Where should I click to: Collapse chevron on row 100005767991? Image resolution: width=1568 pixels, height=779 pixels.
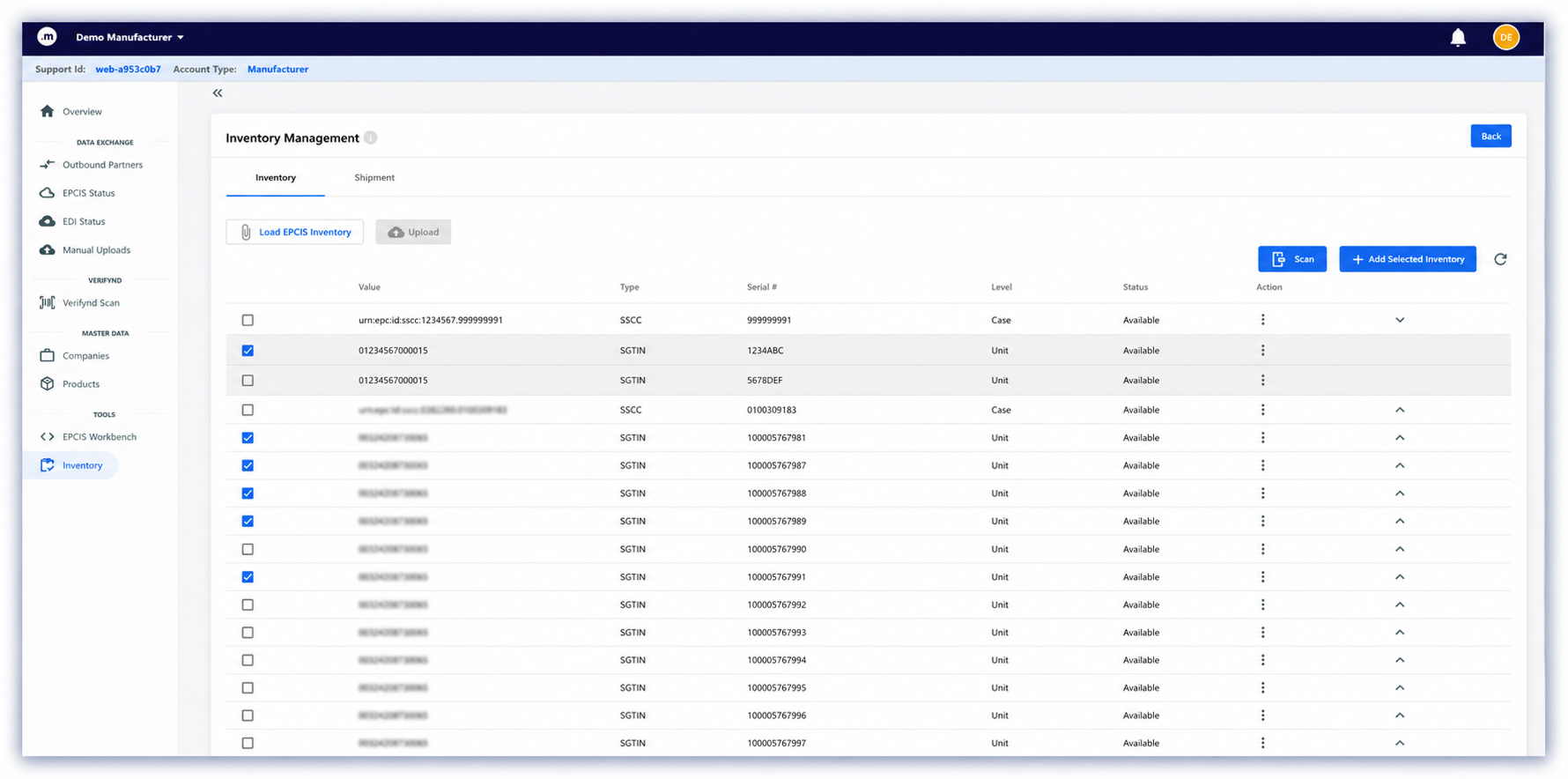point(1400,577)
